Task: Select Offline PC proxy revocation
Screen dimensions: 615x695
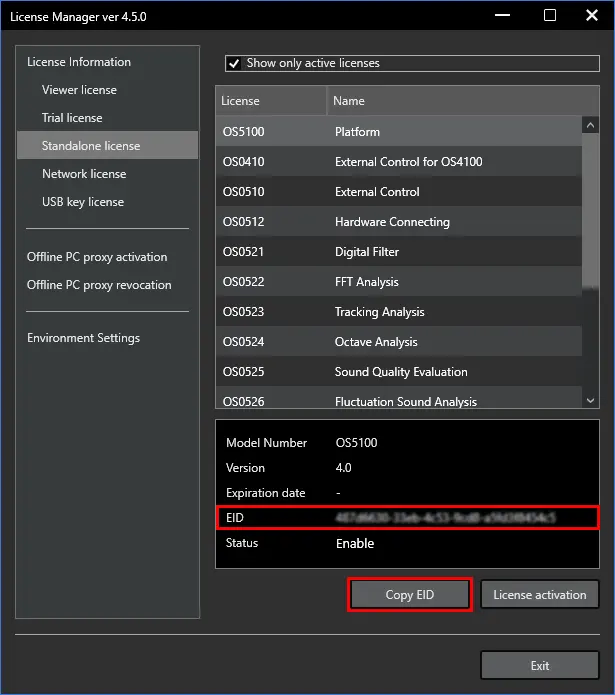Action: point(99,285)
